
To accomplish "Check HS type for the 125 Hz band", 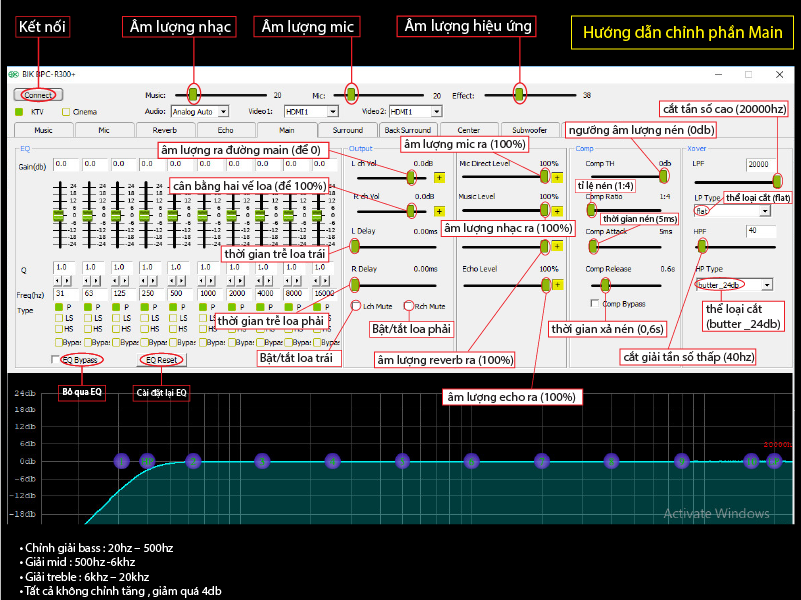I will pyautogui.click(x=116, y=329).
